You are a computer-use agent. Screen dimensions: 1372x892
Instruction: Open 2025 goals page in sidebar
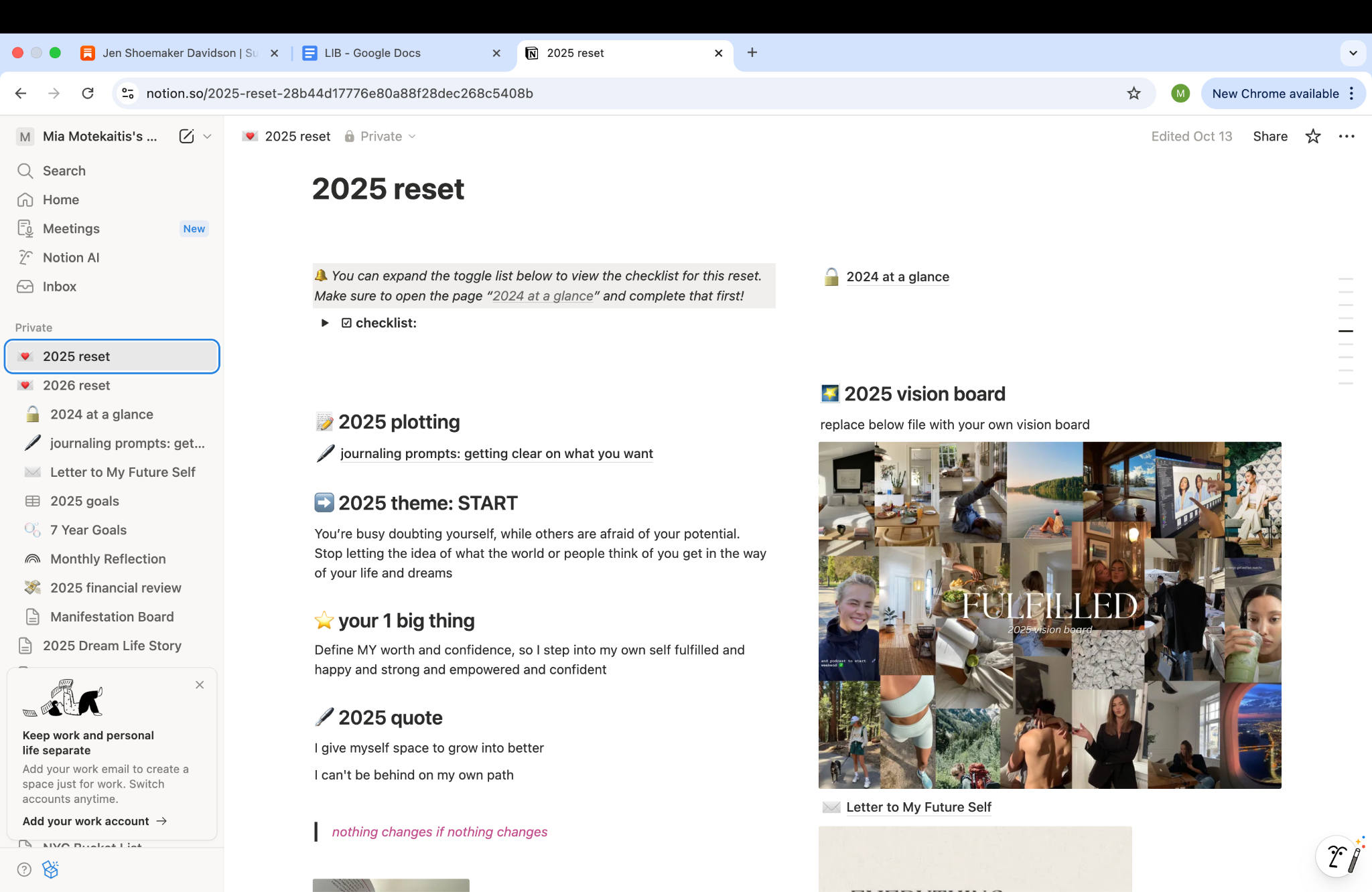tap(84, 501)
